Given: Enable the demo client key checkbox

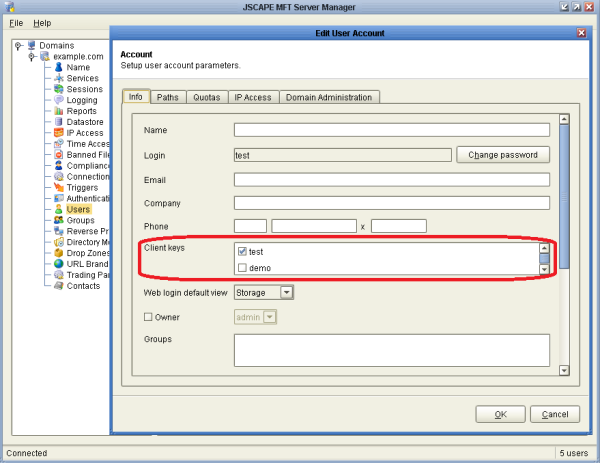Looking at the screenshot, I should [x=242, y=268].
